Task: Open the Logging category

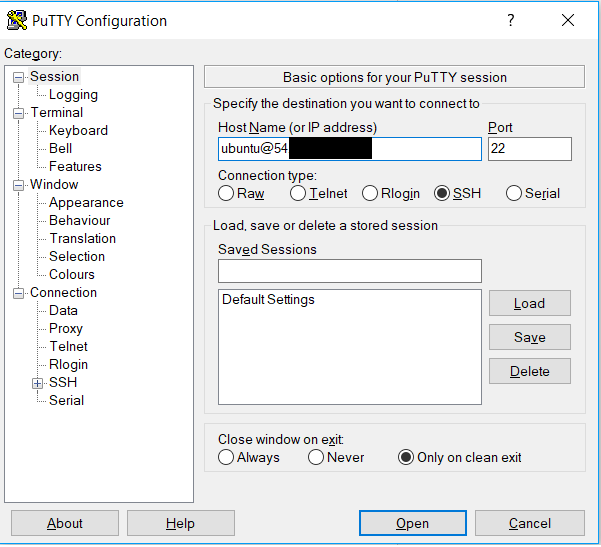Action: (x=73, y=95)
